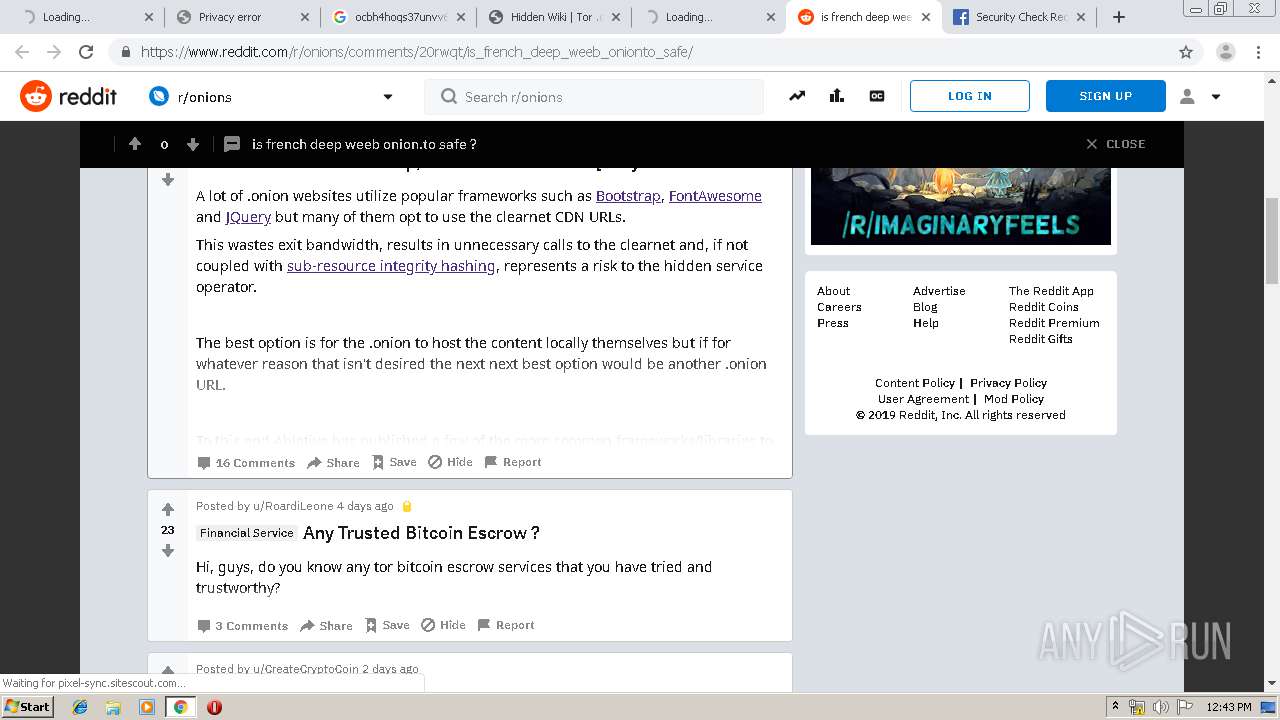Click the address bar URL
This screenshot has width=1280, height=720.
pyautogui.click(x=416, y=52)
